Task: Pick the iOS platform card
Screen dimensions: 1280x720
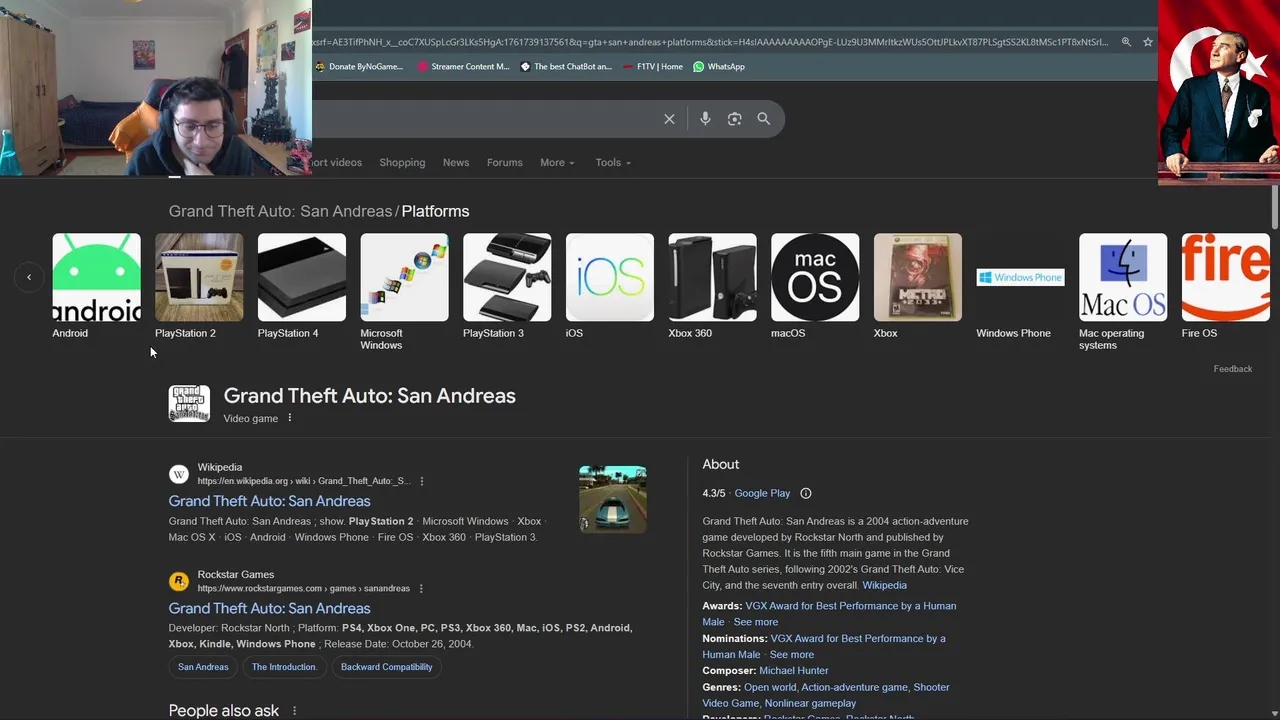Action: pyautogui.click(x=610, y=286)
